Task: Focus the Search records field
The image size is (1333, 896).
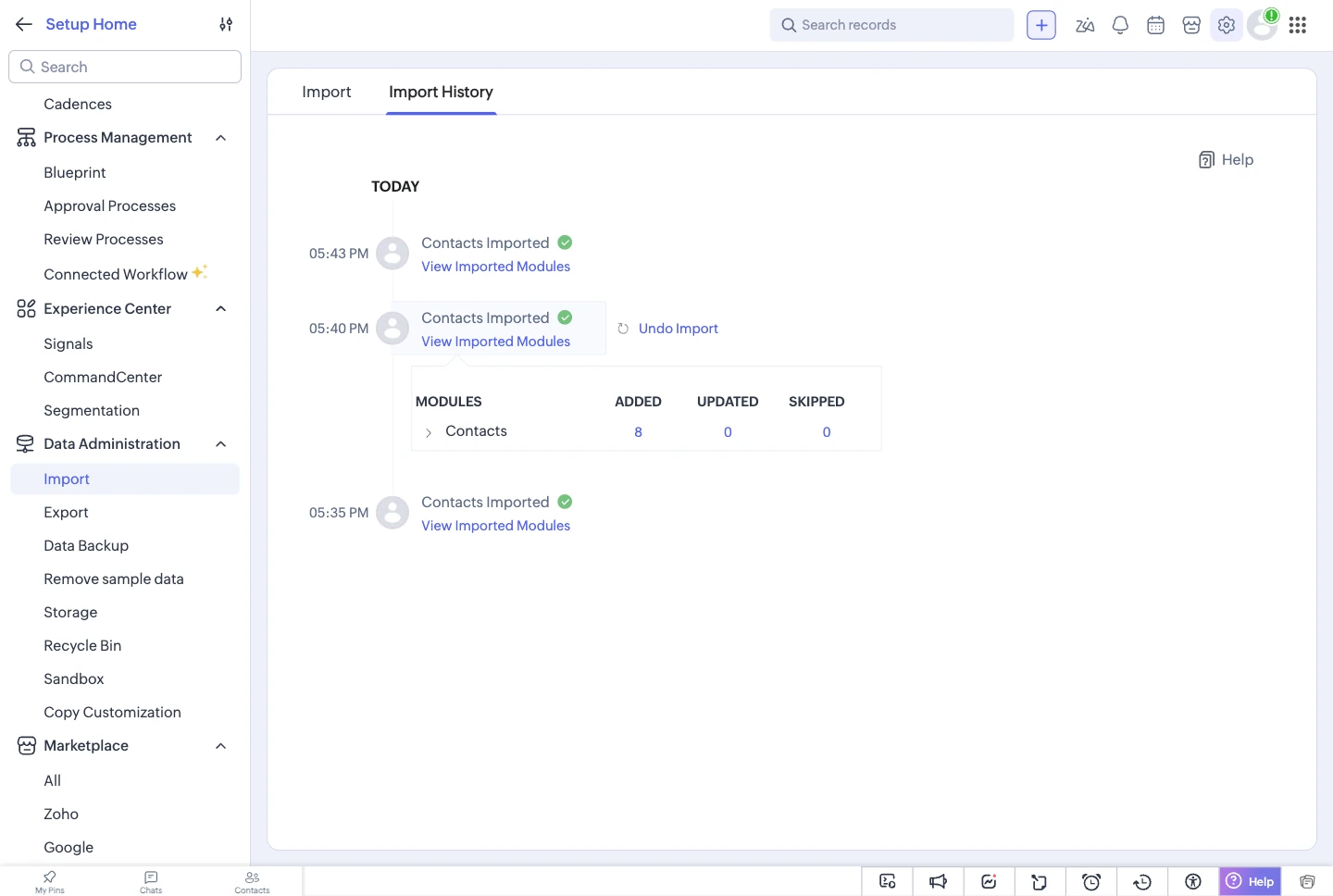Action: click(x=891, y=25)
